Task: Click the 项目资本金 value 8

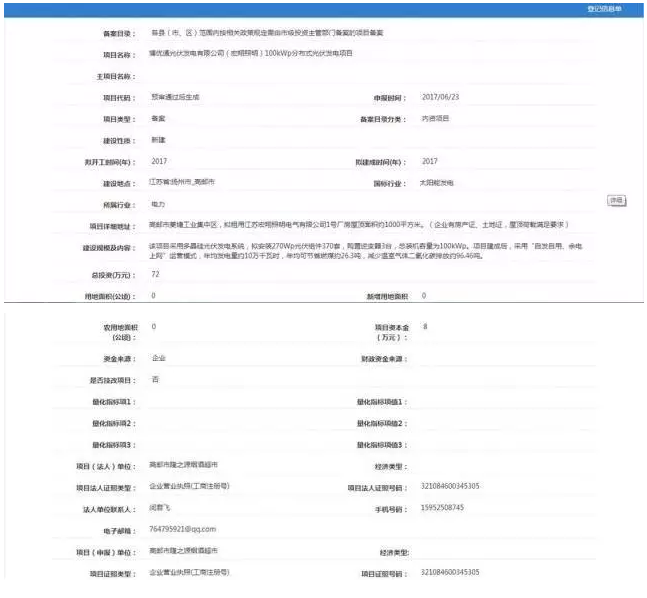Action: coord(425,327)
